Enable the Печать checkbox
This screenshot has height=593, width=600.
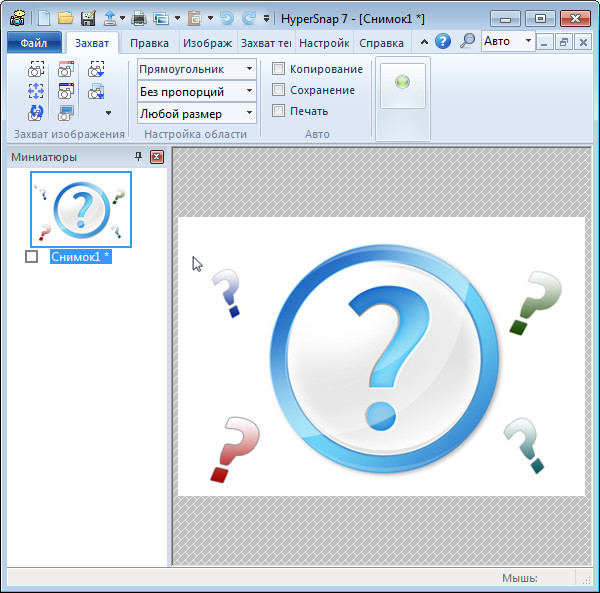point(279,111)
